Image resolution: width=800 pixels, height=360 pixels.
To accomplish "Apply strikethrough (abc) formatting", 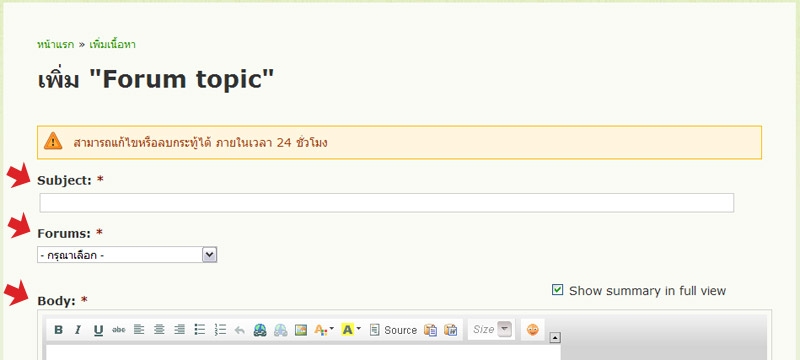I will [x=118, y=330].
